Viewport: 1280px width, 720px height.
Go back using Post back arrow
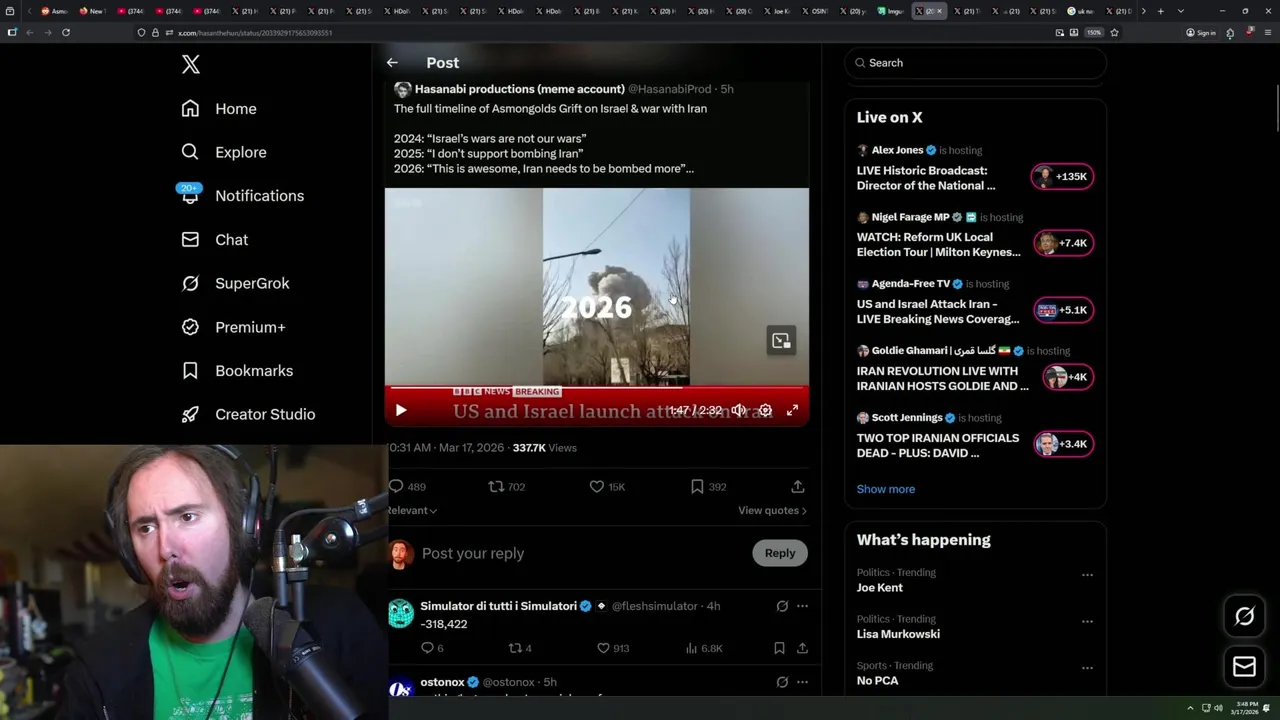pyautogui.click(x=392, y=63)
